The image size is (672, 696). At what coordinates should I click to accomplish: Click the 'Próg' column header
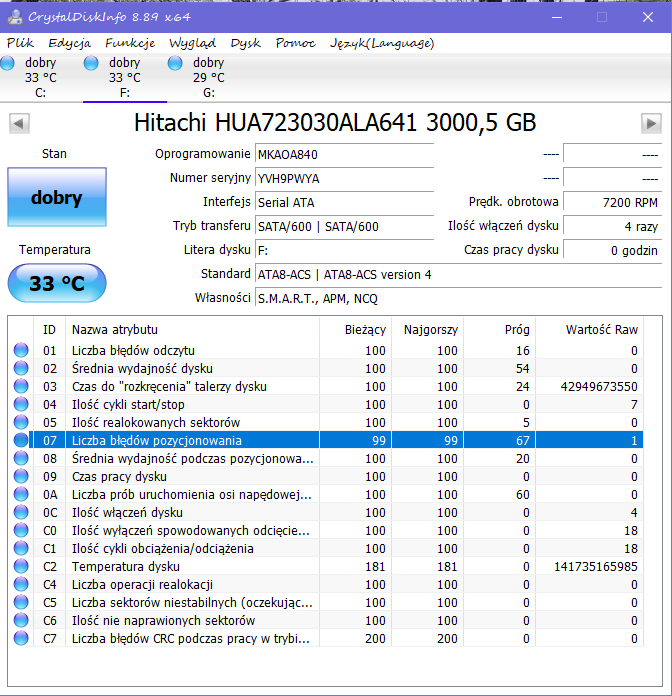click(x=499, y=329)
